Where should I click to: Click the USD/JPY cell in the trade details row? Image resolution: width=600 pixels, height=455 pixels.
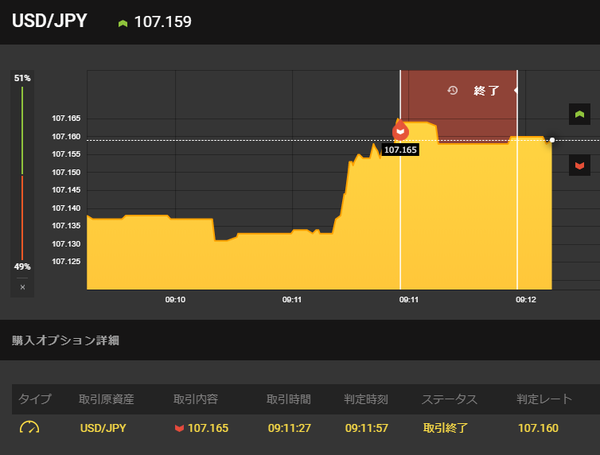[x=103, y=428]
